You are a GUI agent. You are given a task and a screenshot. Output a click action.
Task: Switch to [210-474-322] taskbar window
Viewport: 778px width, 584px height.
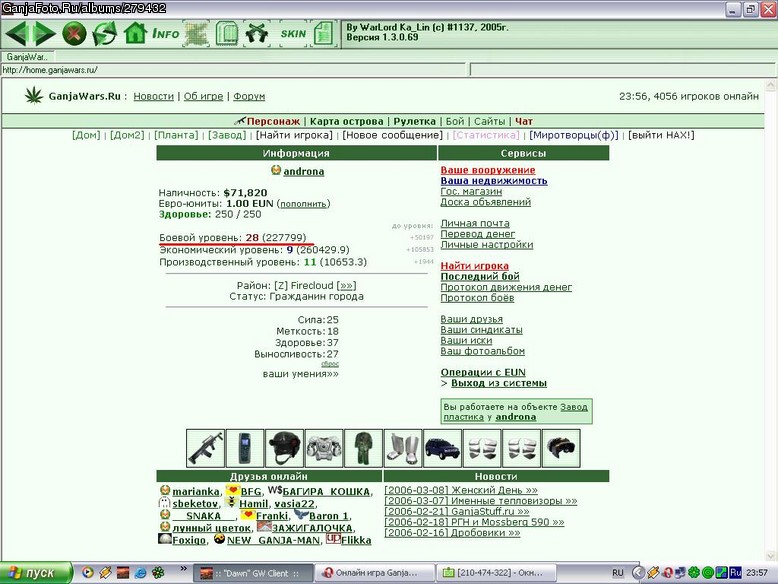point(496,573)
